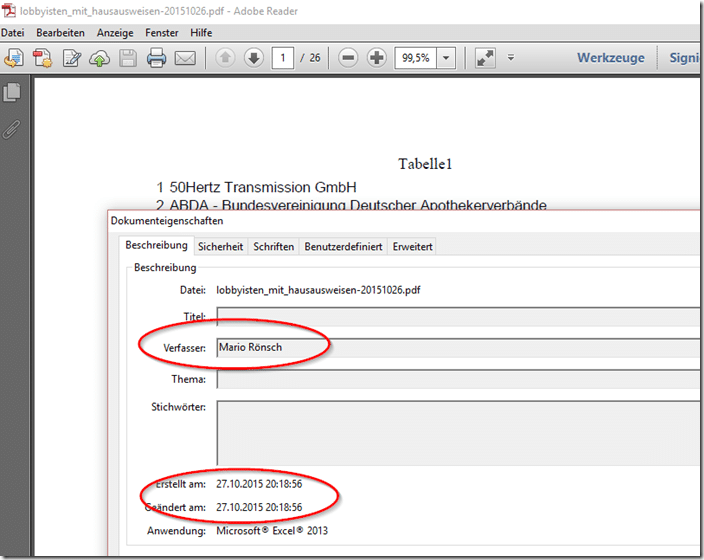
Task: Click the Adobe Reader title bar icon
Action: pos(9,10)
